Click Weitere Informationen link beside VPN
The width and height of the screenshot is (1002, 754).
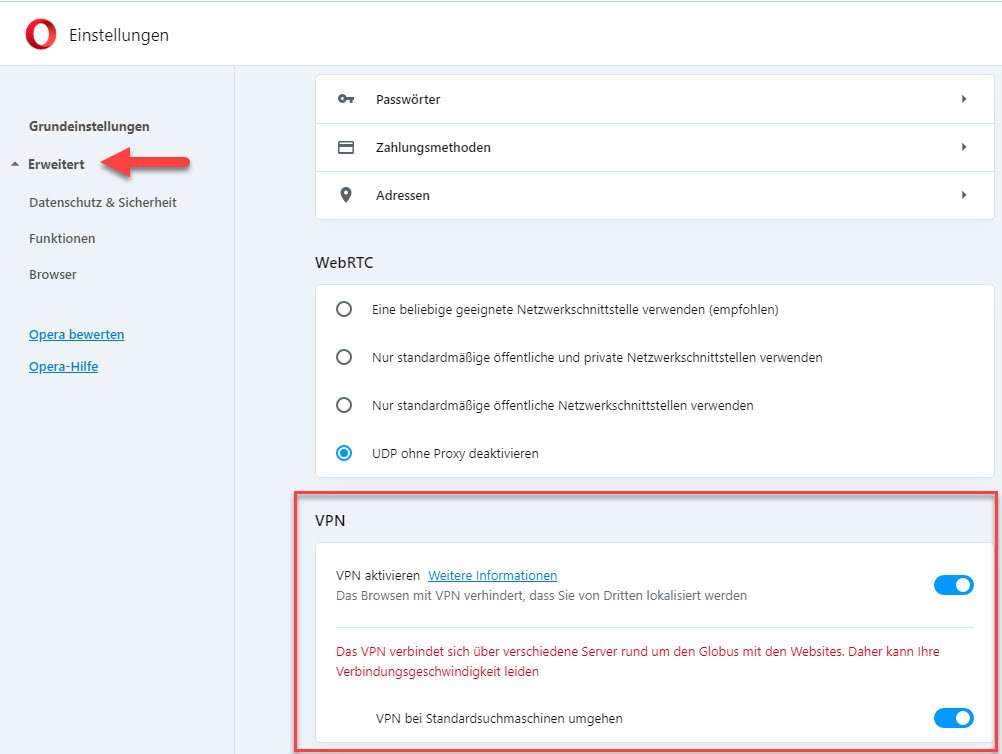click(492, 575)
